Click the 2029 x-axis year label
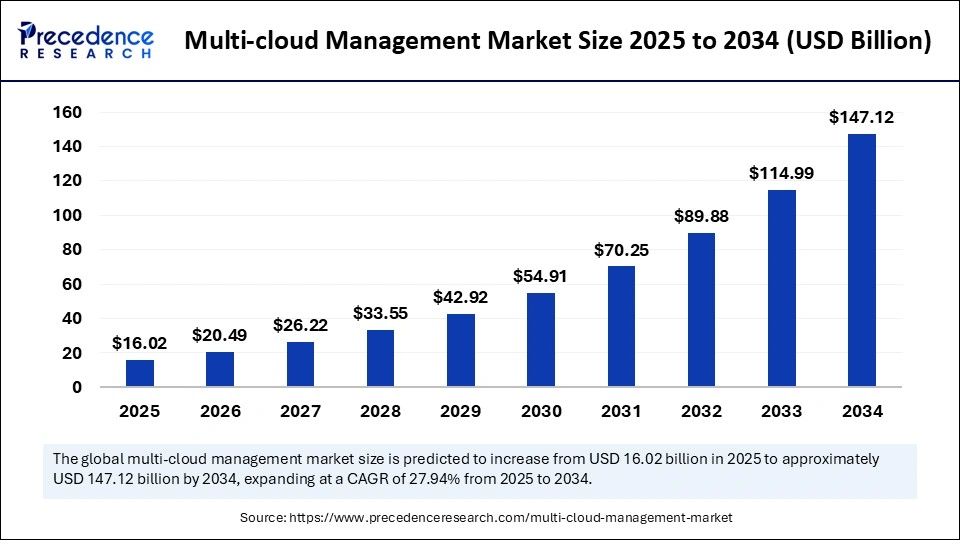The width and height of the screenshot is (960, 540). click(460, 411)
